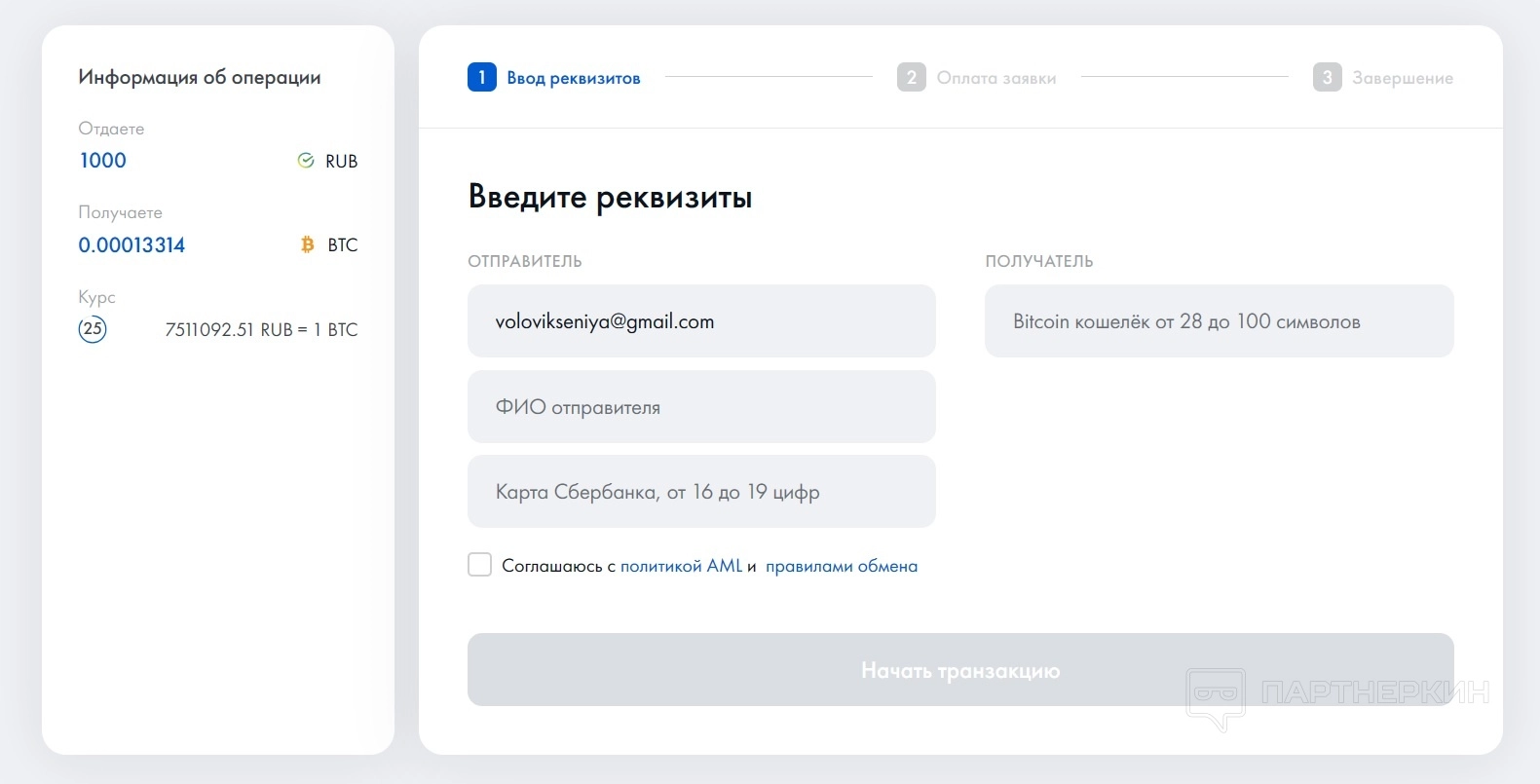Click the step 1 number badge
Screen dimensions: 1540x784
point(482,77)
